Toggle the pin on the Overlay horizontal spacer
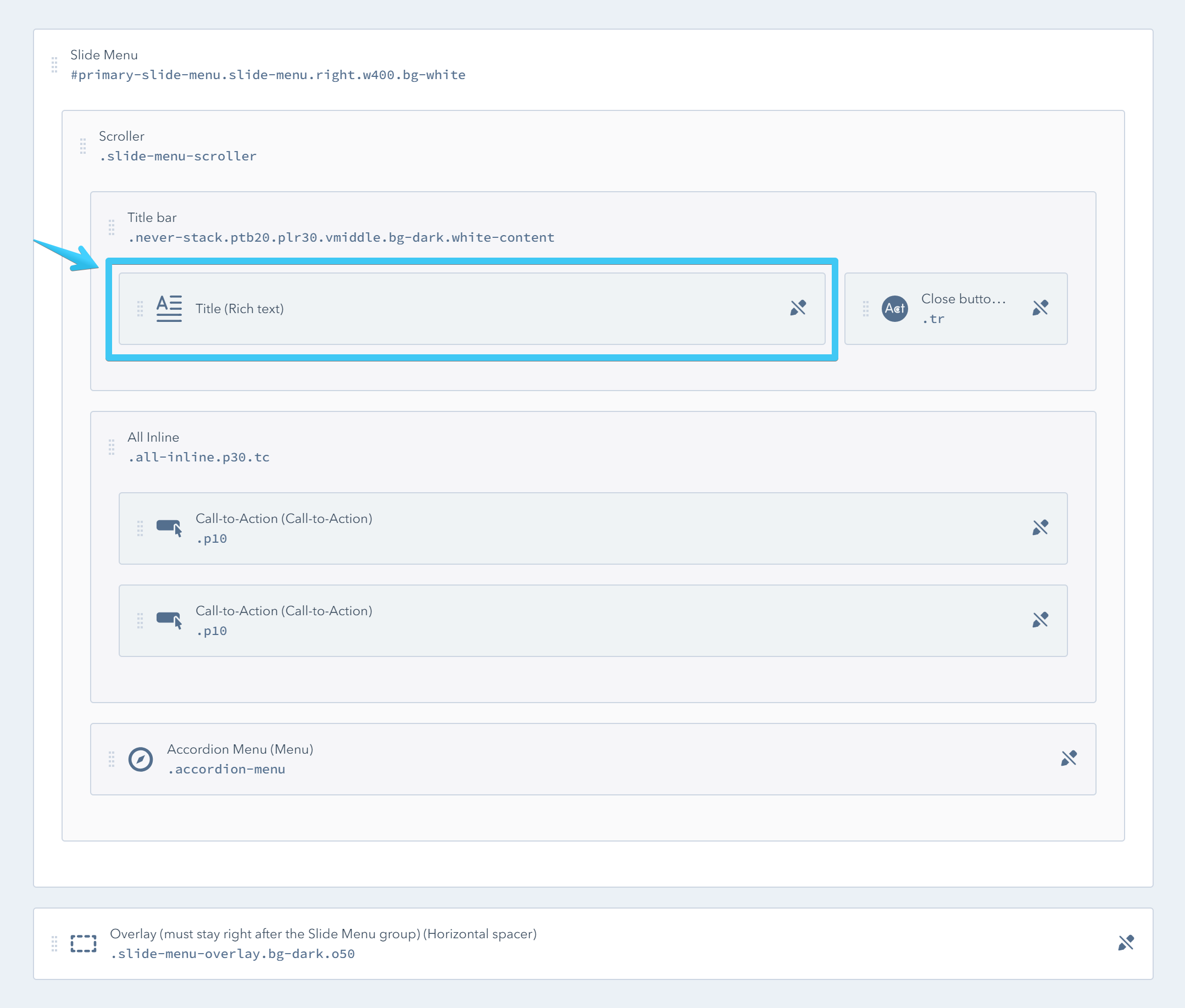 1126,943
